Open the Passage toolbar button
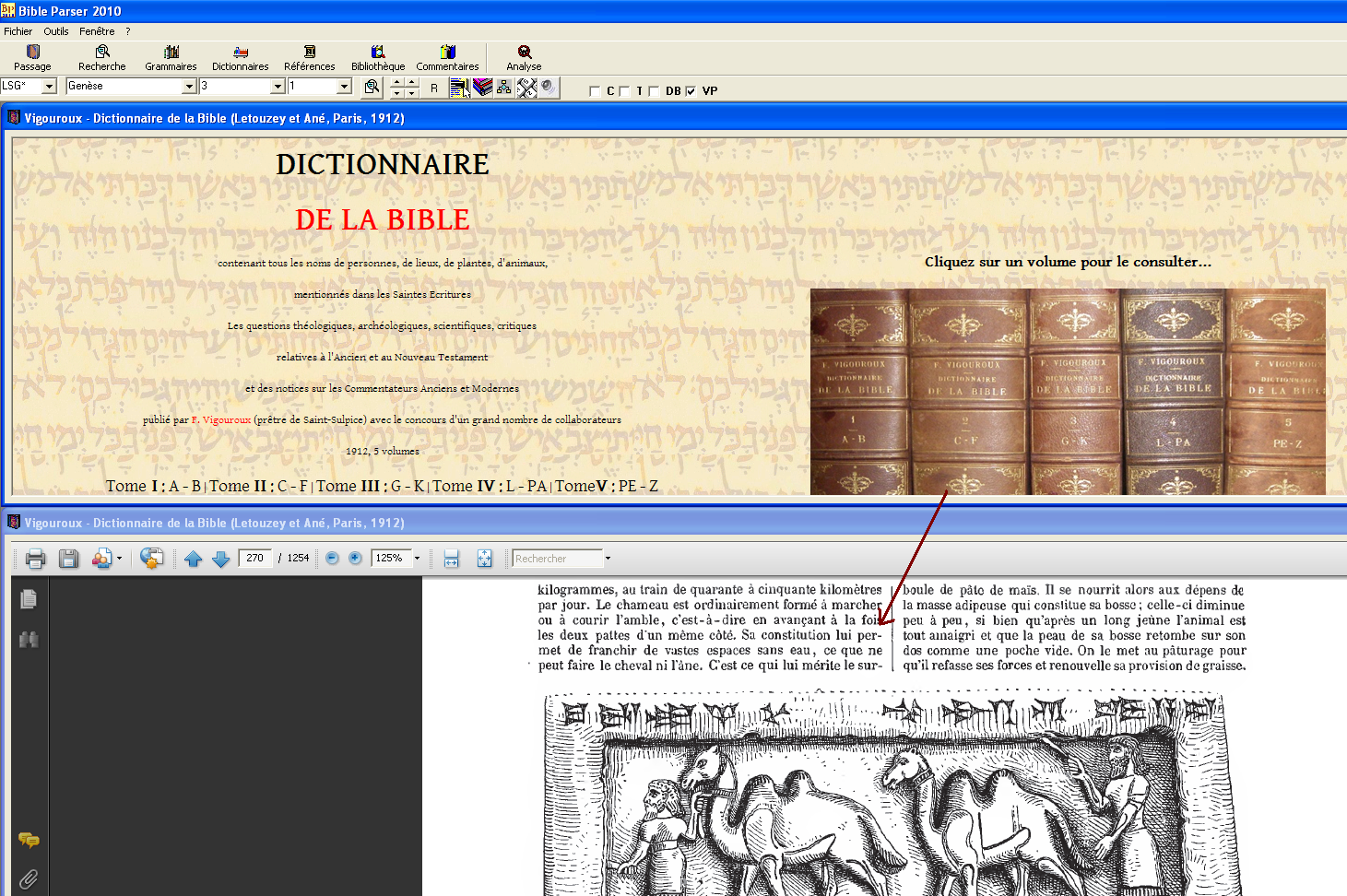1347x896 pixels. point(32,58)
